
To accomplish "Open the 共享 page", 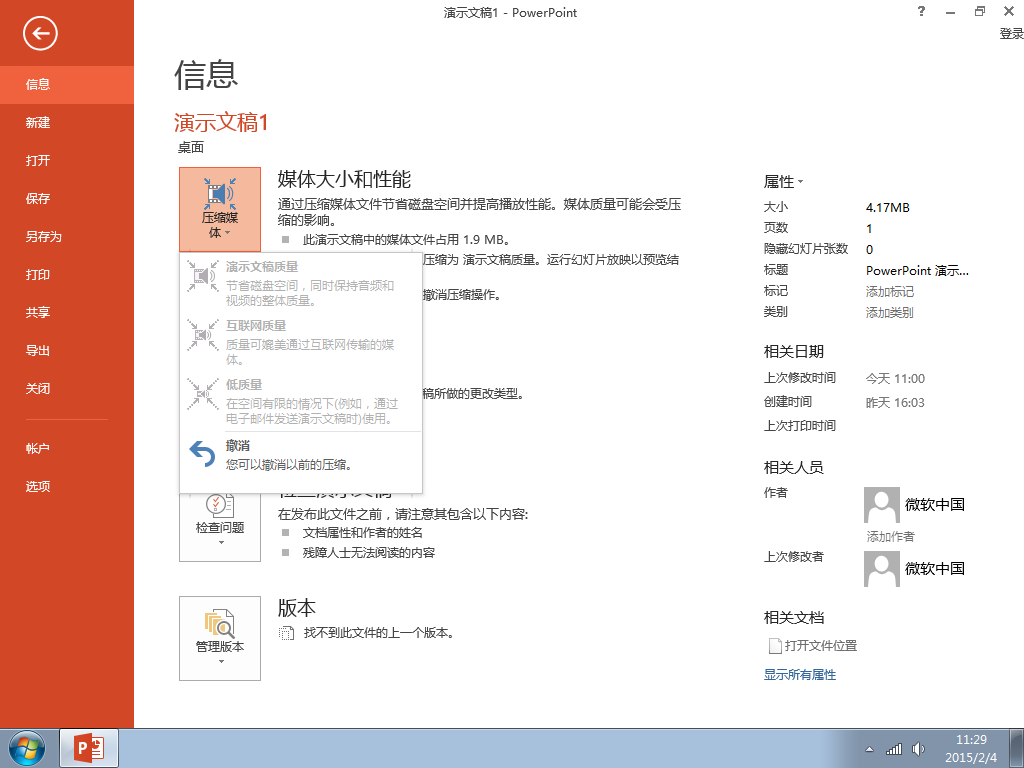I will pyautogui.click(x=67, y=312).
